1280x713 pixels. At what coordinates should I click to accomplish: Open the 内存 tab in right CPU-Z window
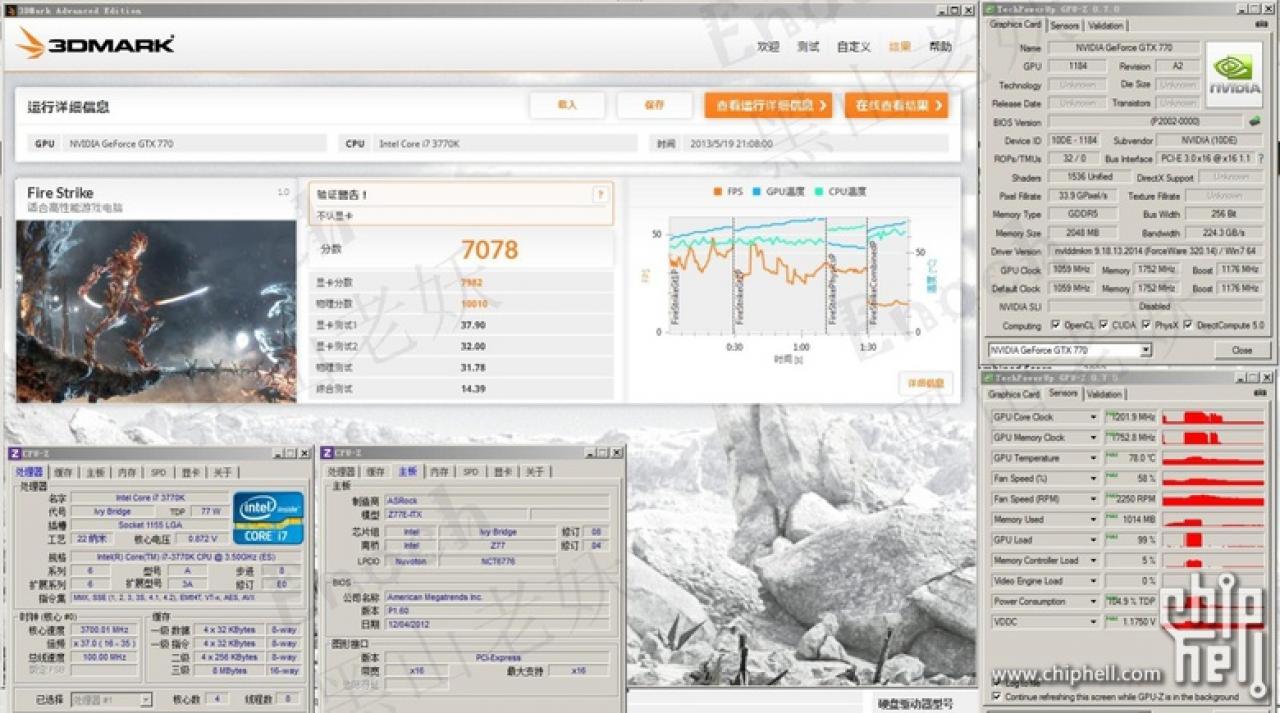click(439, 472)
